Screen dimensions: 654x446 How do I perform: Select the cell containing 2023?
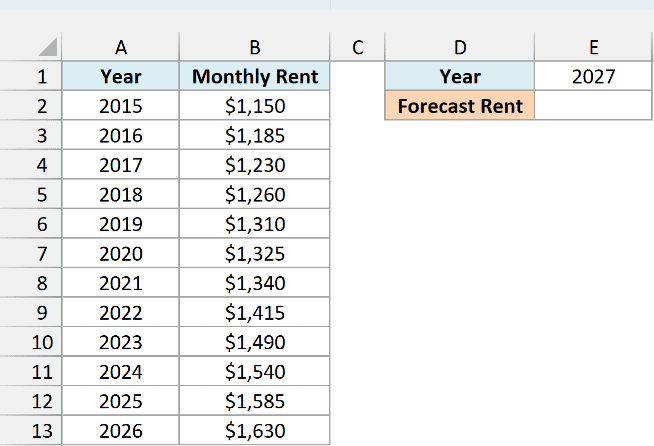click(x=121, y=342)
